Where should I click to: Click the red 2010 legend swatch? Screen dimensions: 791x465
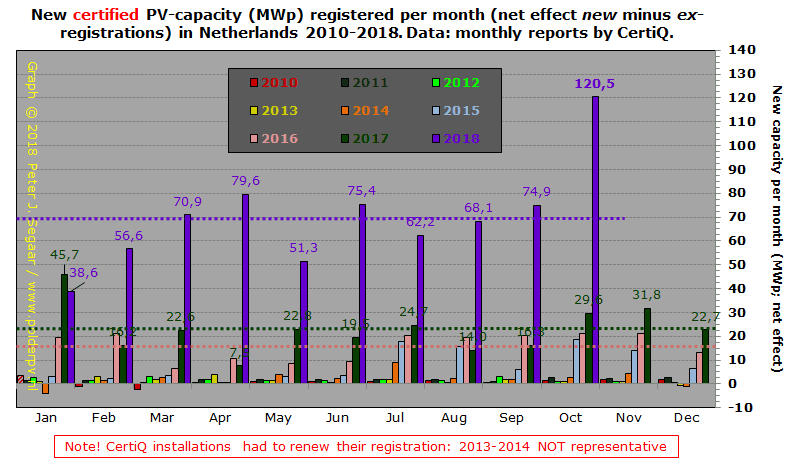coord(254,83)
